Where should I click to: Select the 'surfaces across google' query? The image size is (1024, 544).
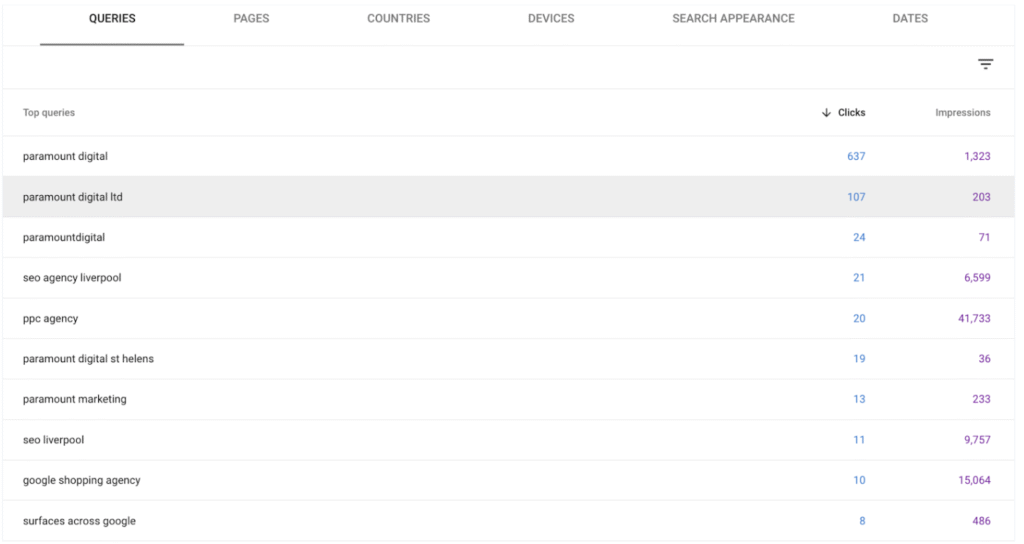tap(79, 520)
